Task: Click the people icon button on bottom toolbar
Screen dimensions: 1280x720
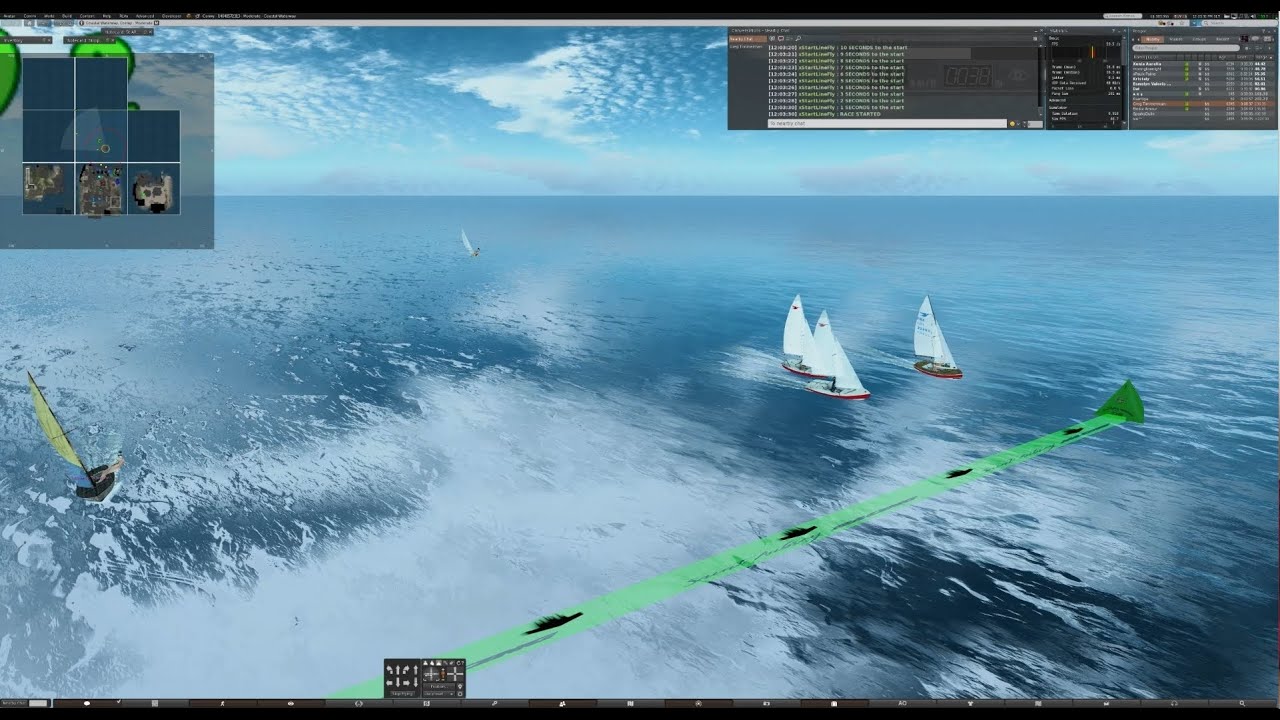Action: pos(562,703)
